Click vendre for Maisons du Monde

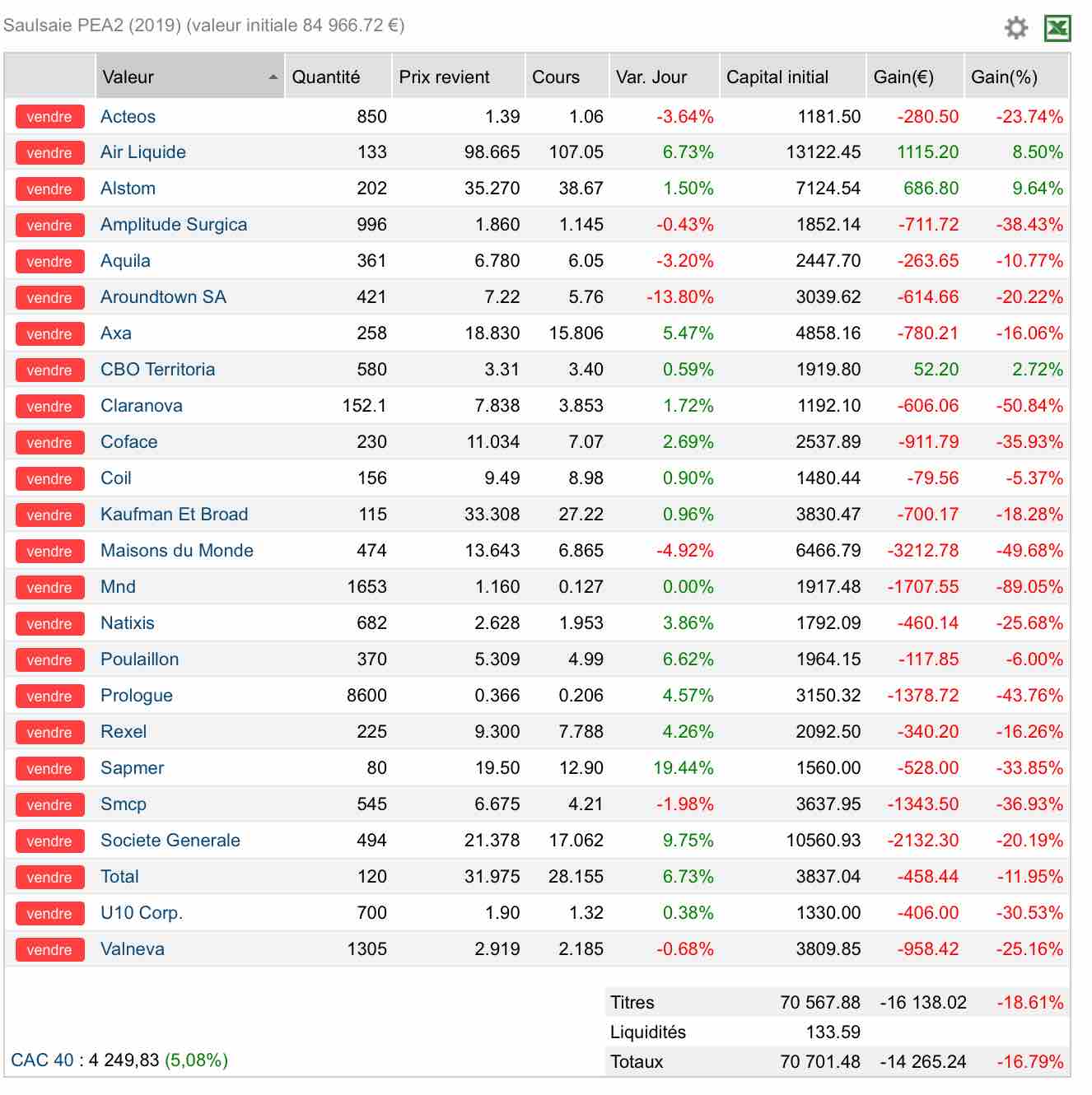click(49, 552)
